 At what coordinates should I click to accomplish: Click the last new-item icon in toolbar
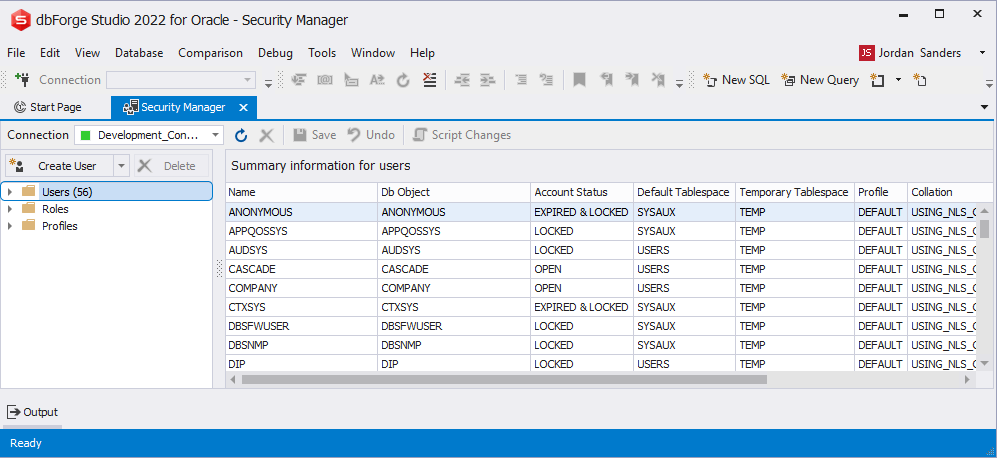click(x=920, y=80)
